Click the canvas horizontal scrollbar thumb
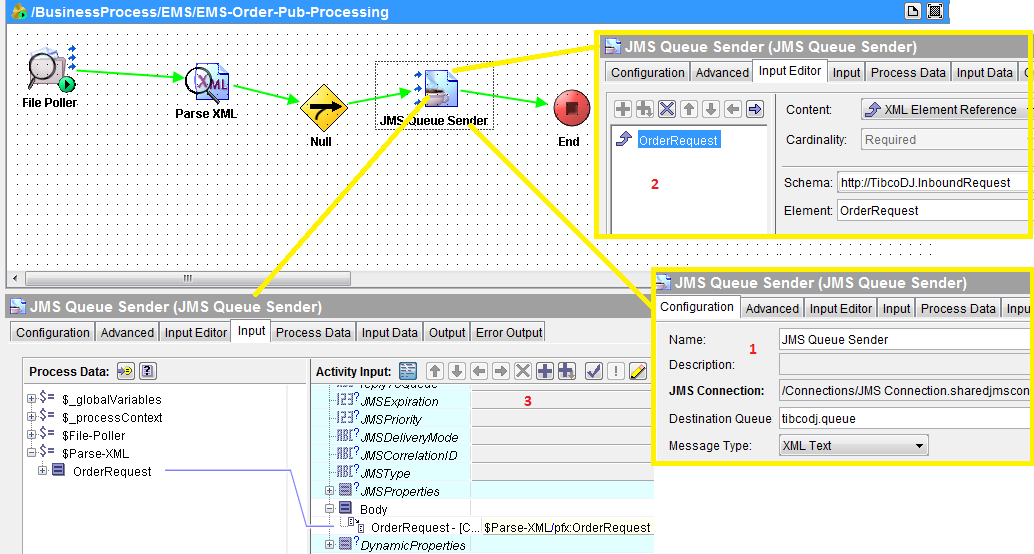Image resolution: width=1034 pixels, height=554 pixels. tap(187, 278)
